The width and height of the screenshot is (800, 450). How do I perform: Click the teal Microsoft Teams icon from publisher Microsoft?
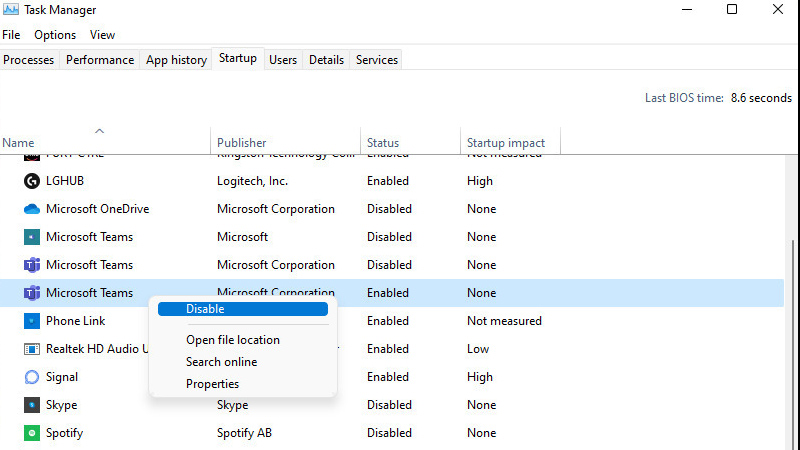coord(32,237)
